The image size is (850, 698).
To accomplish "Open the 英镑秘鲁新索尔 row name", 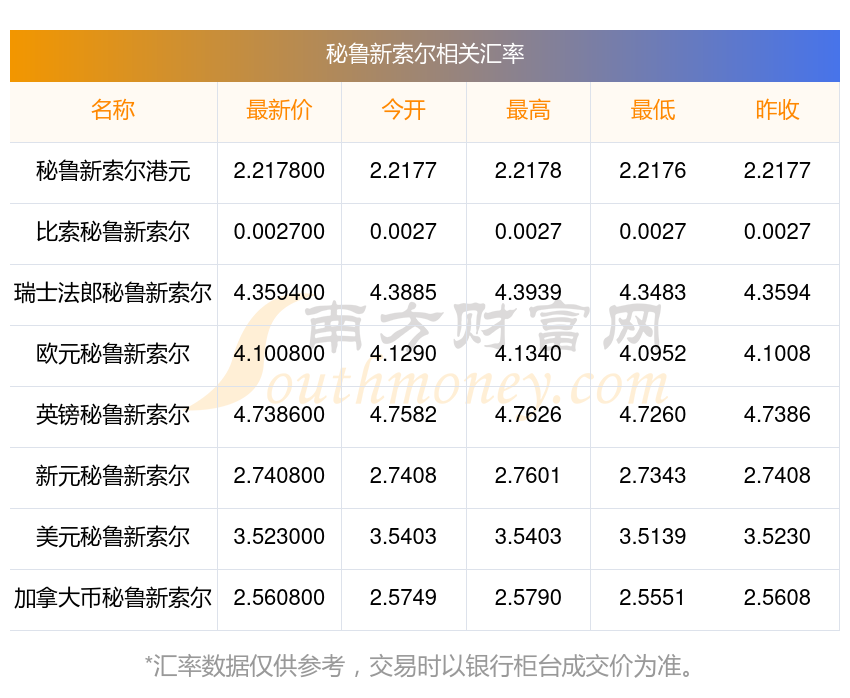I will [113, 415].
